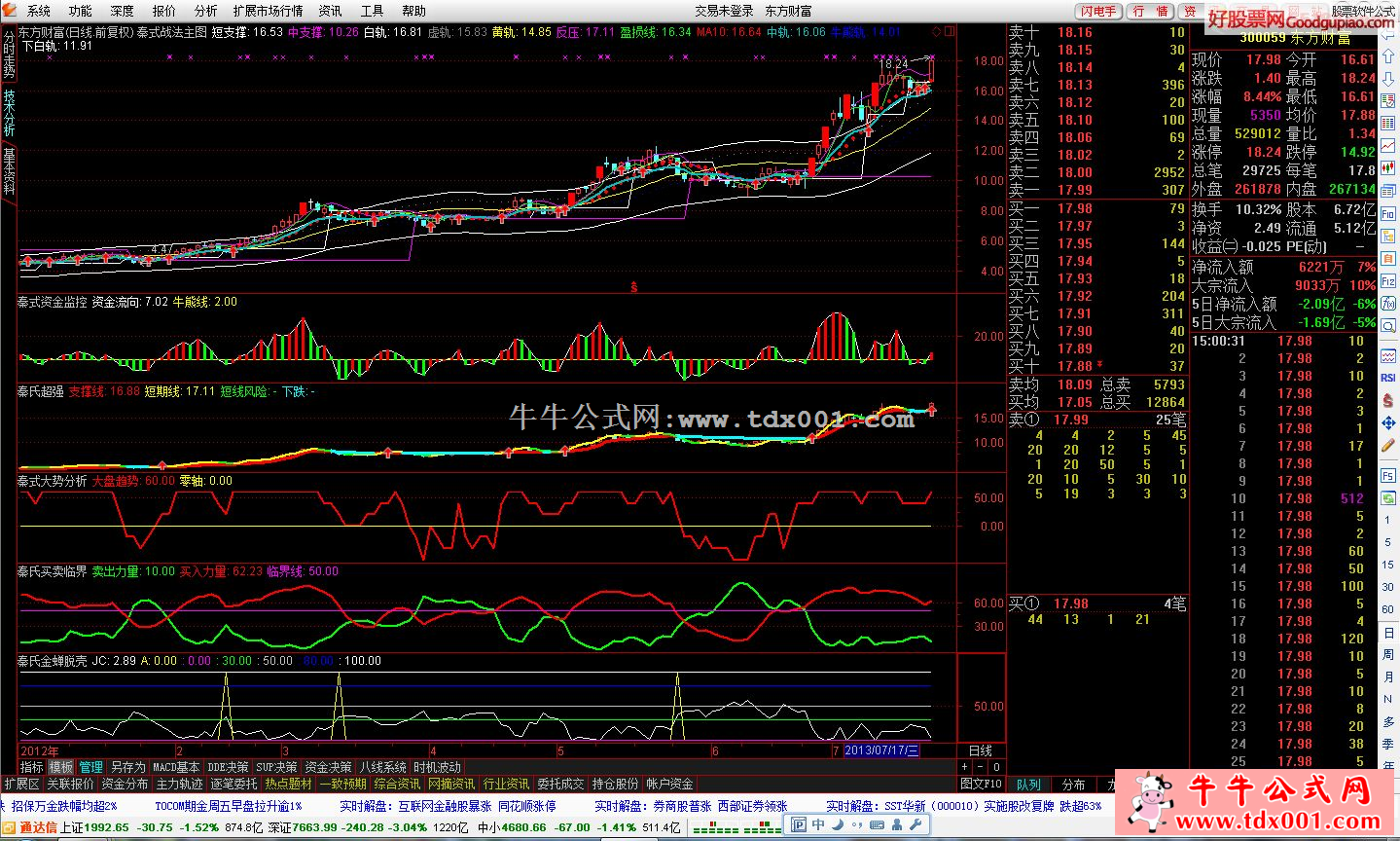Click the 日线 period selector below chart
This screenshot has width=1400, height=841.
point(980,750)
